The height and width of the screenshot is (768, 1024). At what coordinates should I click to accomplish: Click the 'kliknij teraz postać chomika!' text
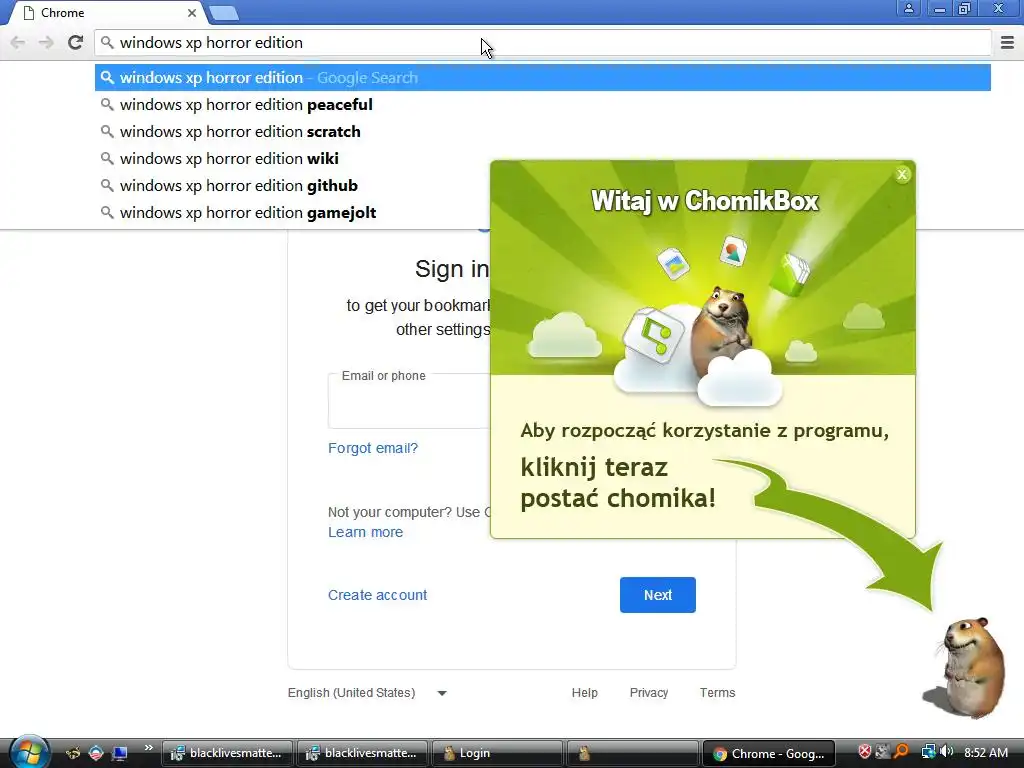(x=618, y=483)
